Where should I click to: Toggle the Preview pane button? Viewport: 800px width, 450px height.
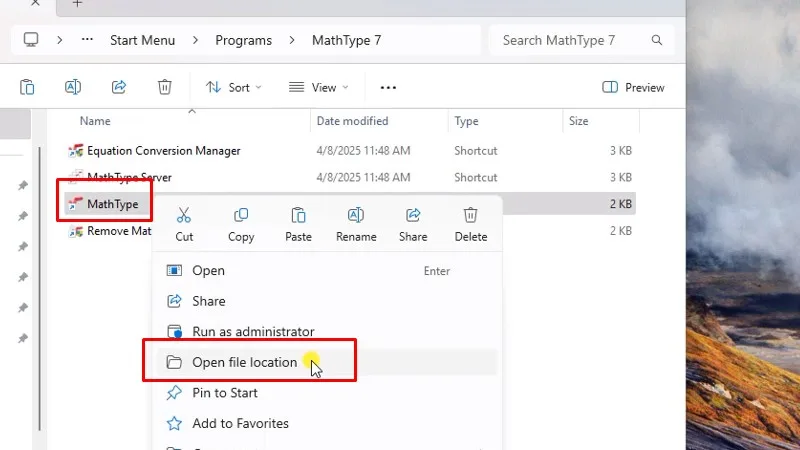click(x=633, y=87)
